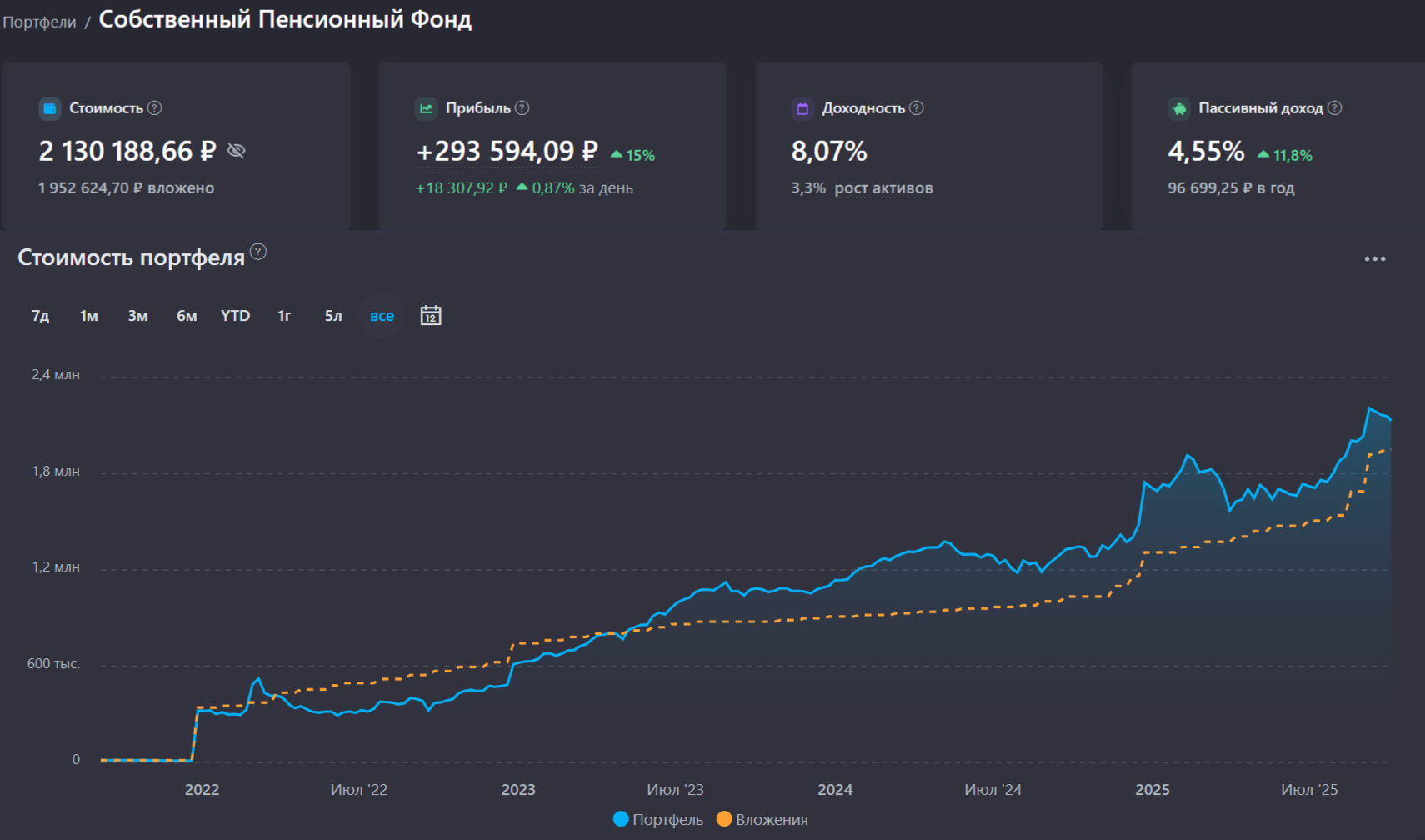Viewport: 1425px width, 840px height.
Task: Click help icon near Стоимость портфеля title
Action: click(258, 252)
